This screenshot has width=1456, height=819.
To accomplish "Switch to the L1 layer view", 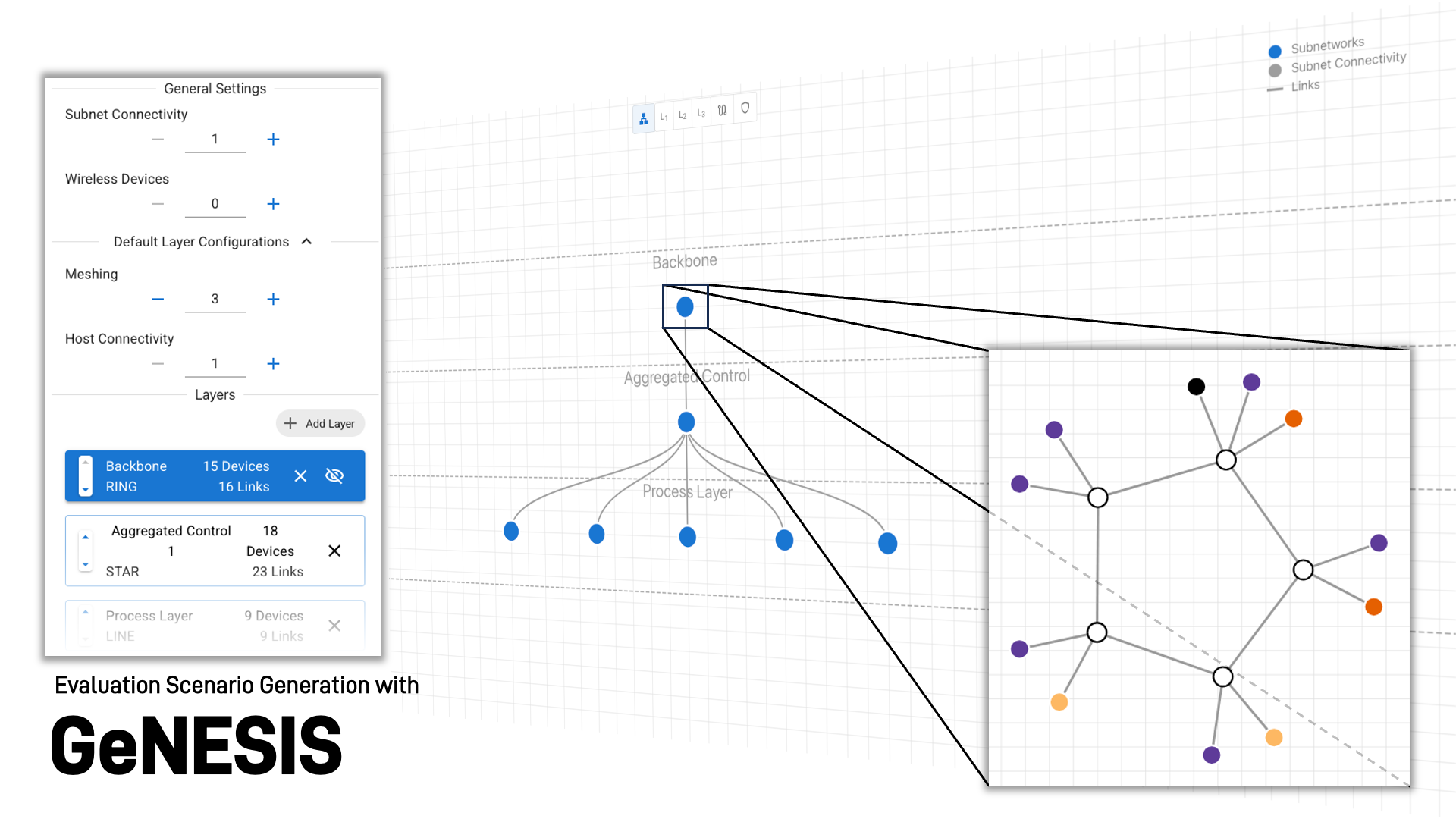I will [x=664, y=117].
